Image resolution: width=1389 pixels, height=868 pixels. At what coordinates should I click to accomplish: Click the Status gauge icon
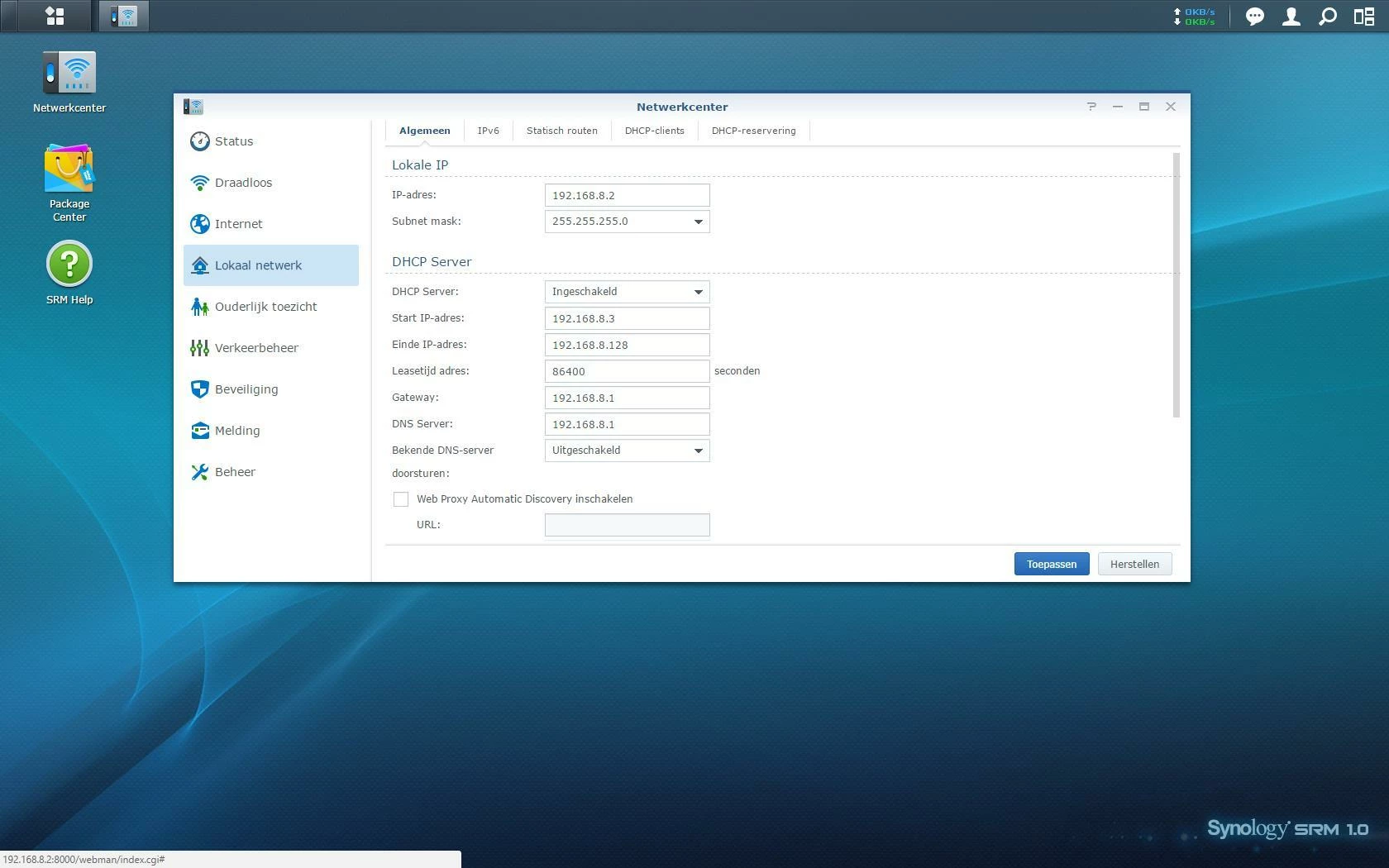coord(199,141)
